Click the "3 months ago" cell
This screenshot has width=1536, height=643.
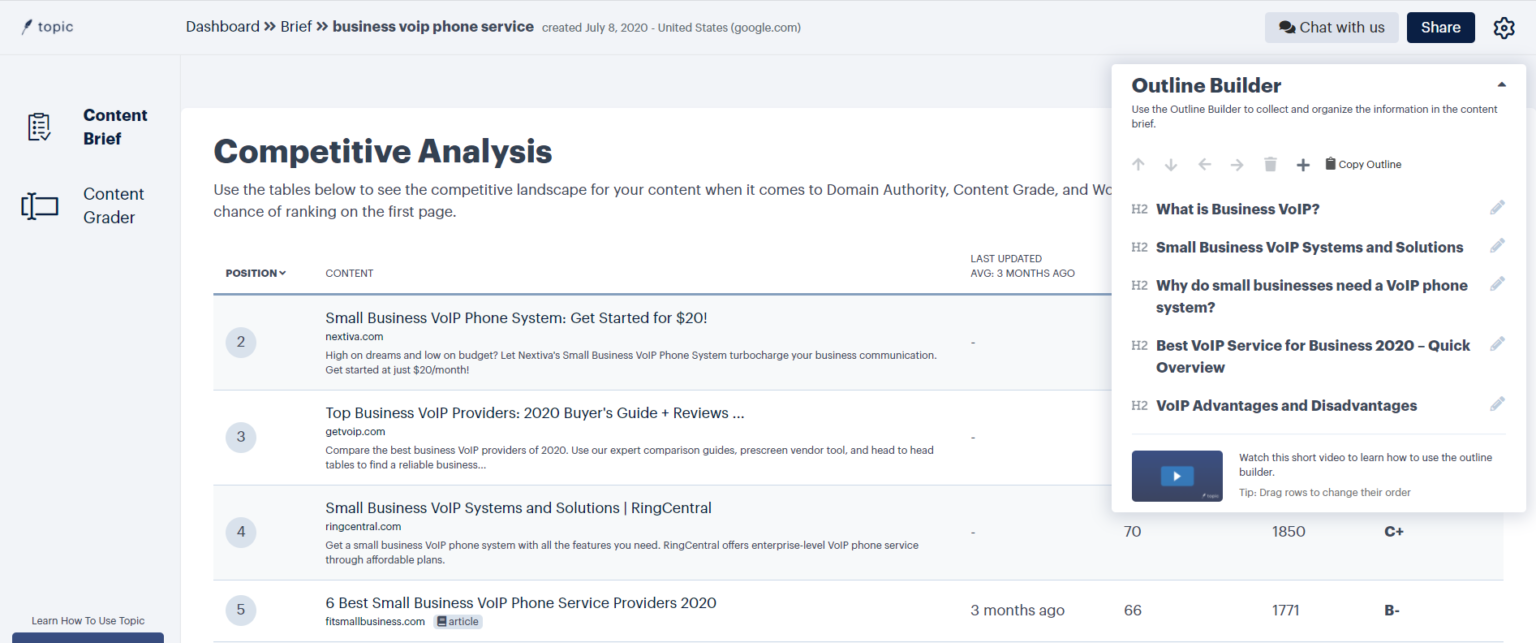point(1017,610)
